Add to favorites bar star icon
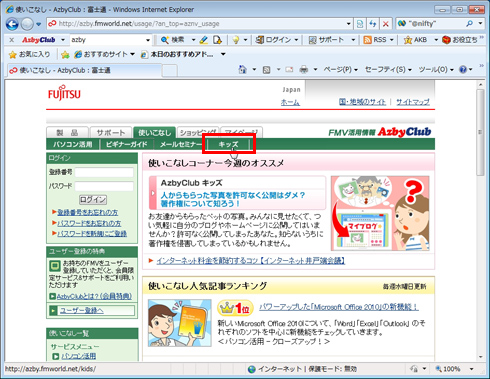The width and height of the screenshot is (490, 379). pyautogui.click(x=65, y=54)
